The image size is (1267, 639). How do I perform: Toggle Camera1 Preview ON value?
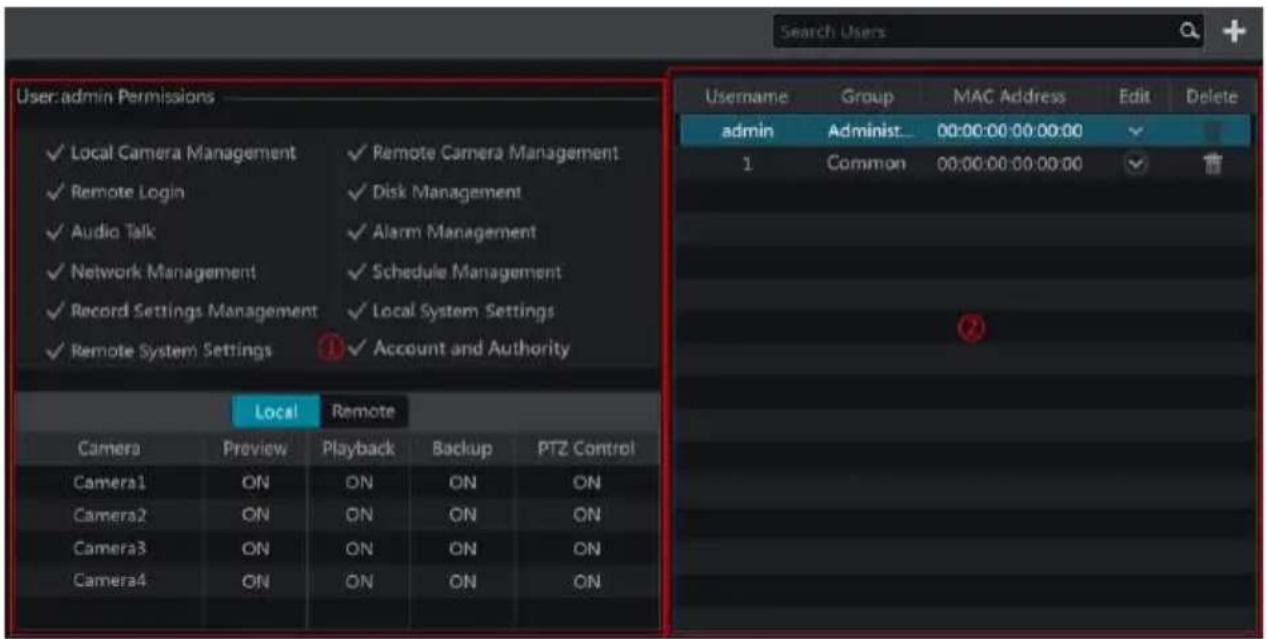pyautogui.click(x=256, y=482)
